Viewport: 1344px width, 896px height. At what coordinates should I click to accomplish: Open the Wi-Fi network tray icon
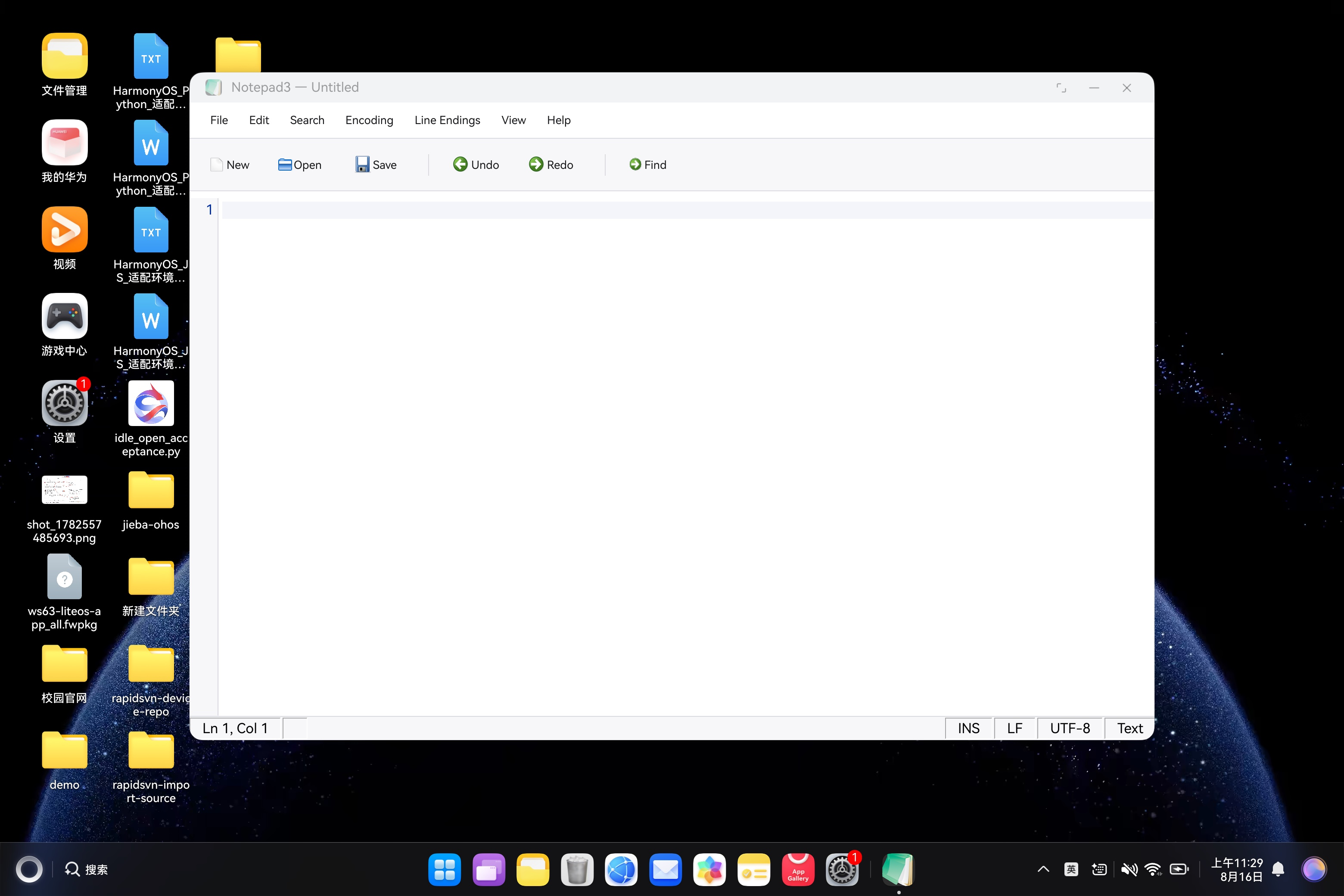coord(1153,870)
